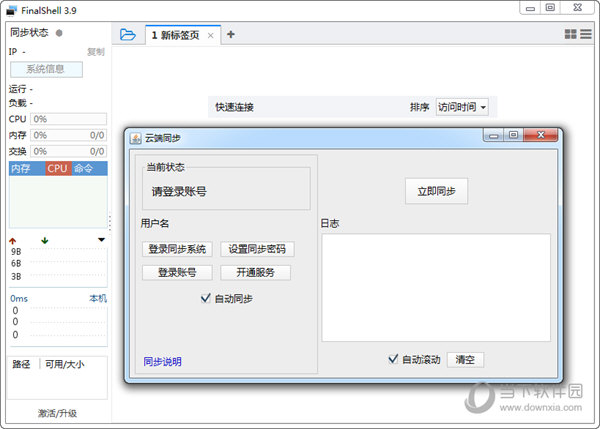Click the 请登录账号 status text
This screenshot has width=600, height=429.
[179, 191]
